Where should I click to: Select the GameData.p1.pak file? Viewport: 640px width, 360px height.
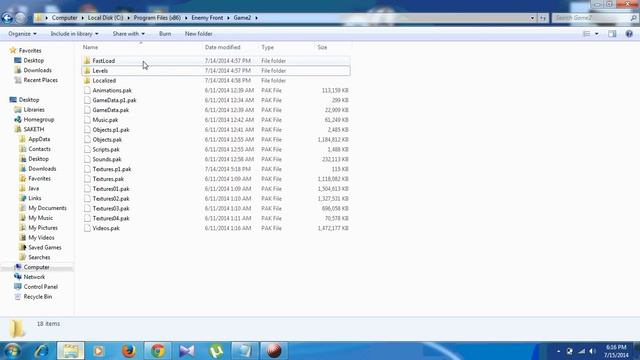click(x=216, y=100)
